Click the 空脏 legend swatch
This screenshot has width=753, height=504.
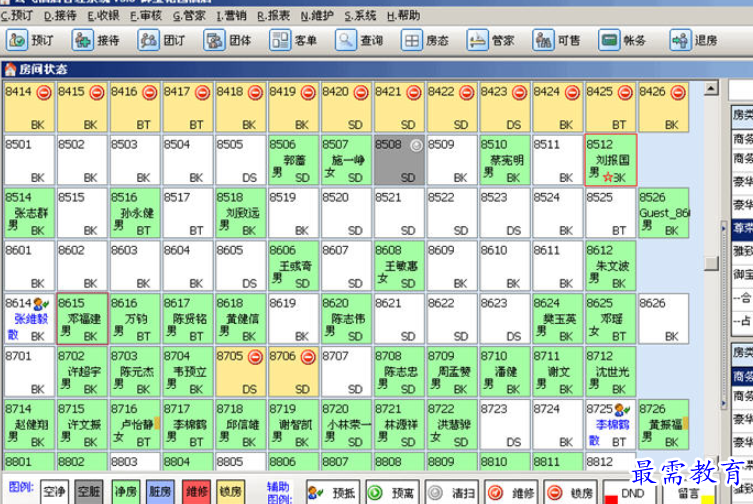click(89, 492)
